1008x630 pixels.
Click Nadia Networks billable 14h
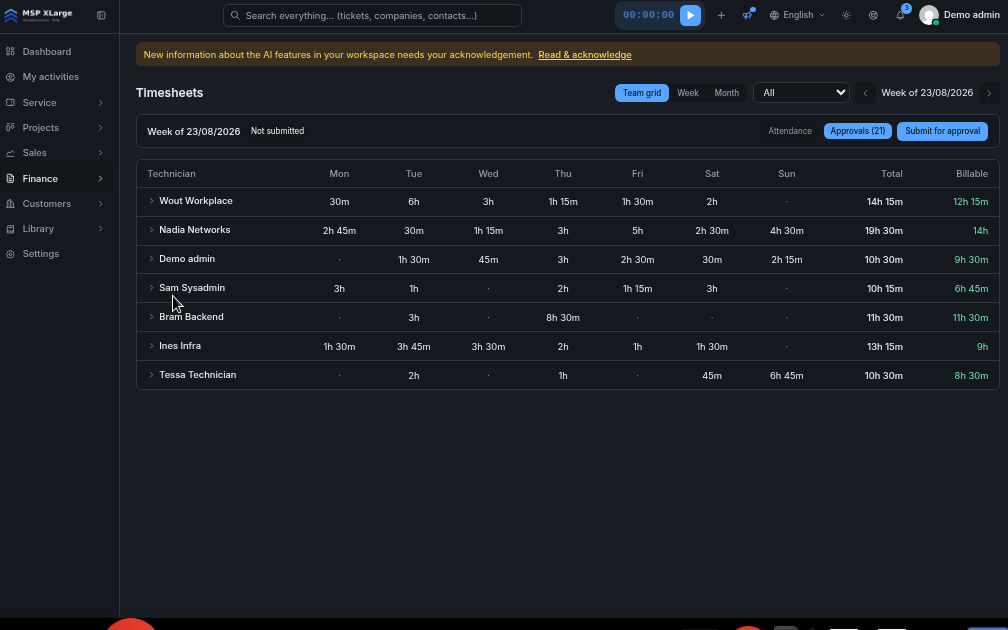pyautogui.click(x=980, y=231)
